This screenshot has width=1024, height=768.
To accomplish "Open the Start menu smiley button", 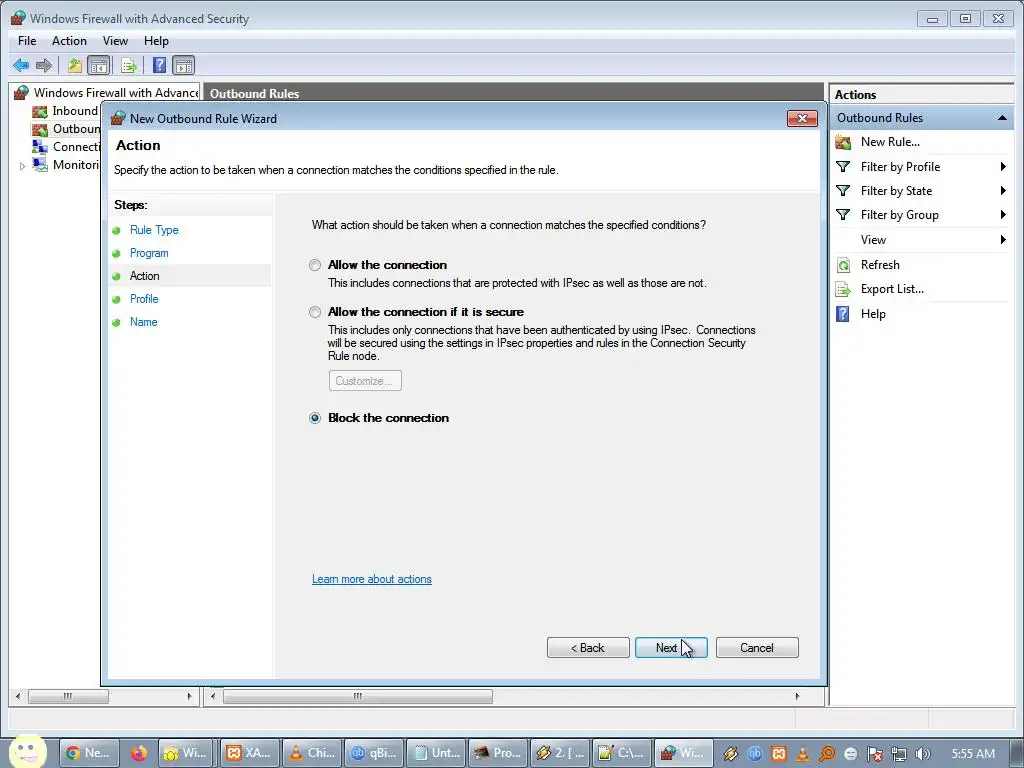I will coord(27,752).
